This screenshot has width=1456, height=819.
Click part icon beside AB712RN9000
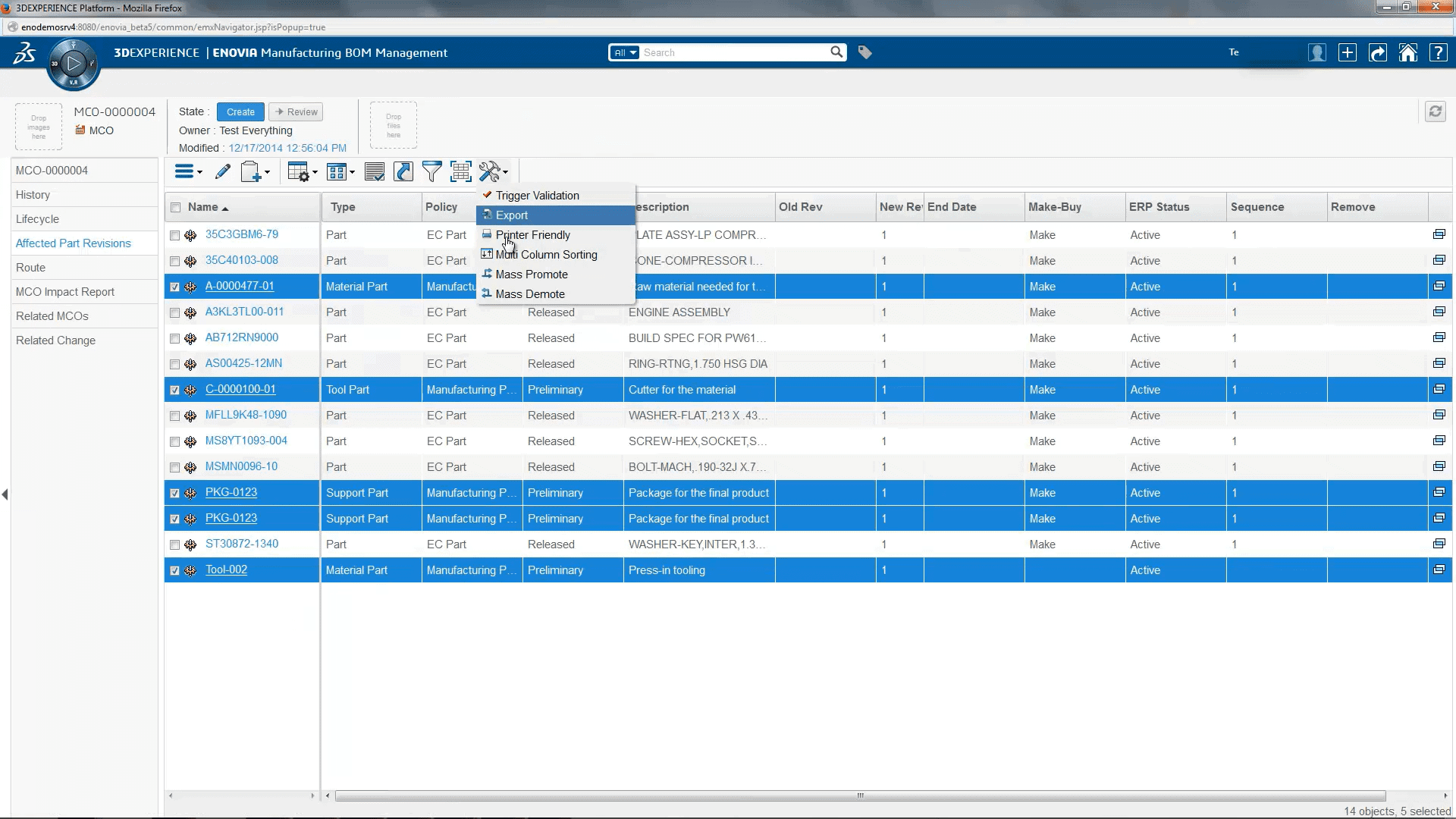190,338
